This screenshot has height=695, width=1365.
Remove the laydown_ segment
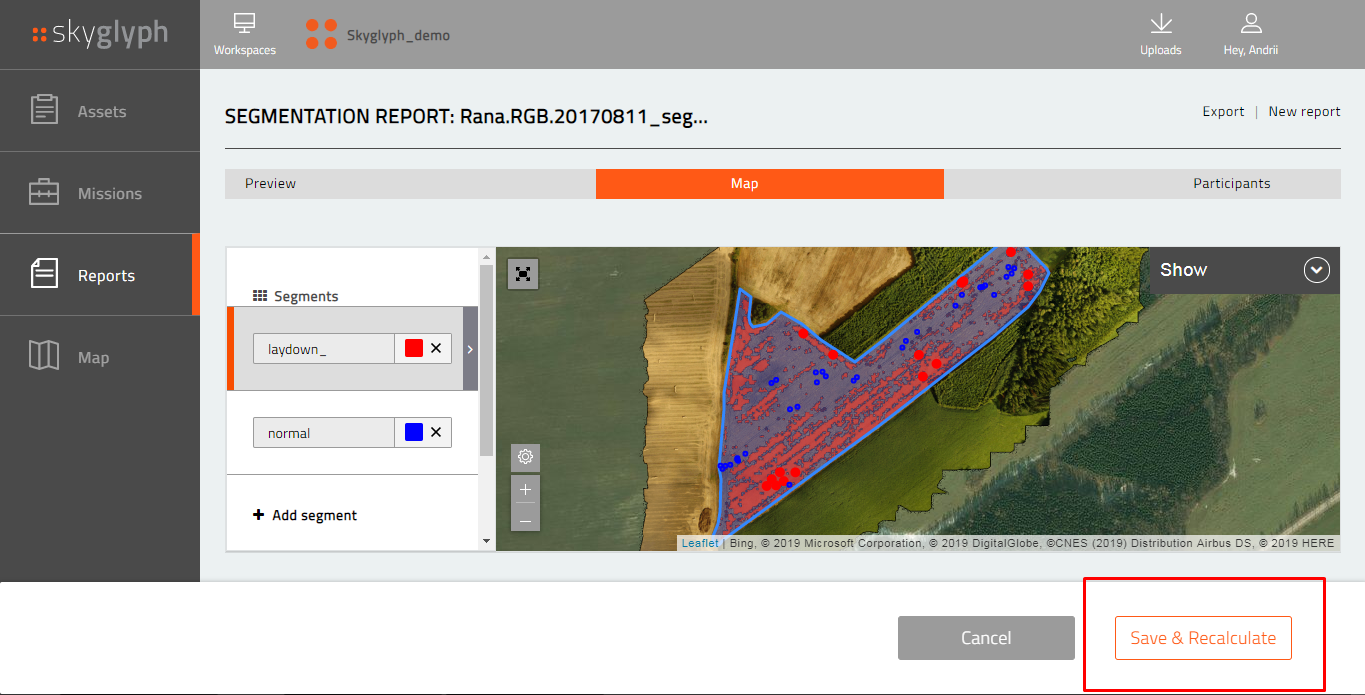pos(436,348)
